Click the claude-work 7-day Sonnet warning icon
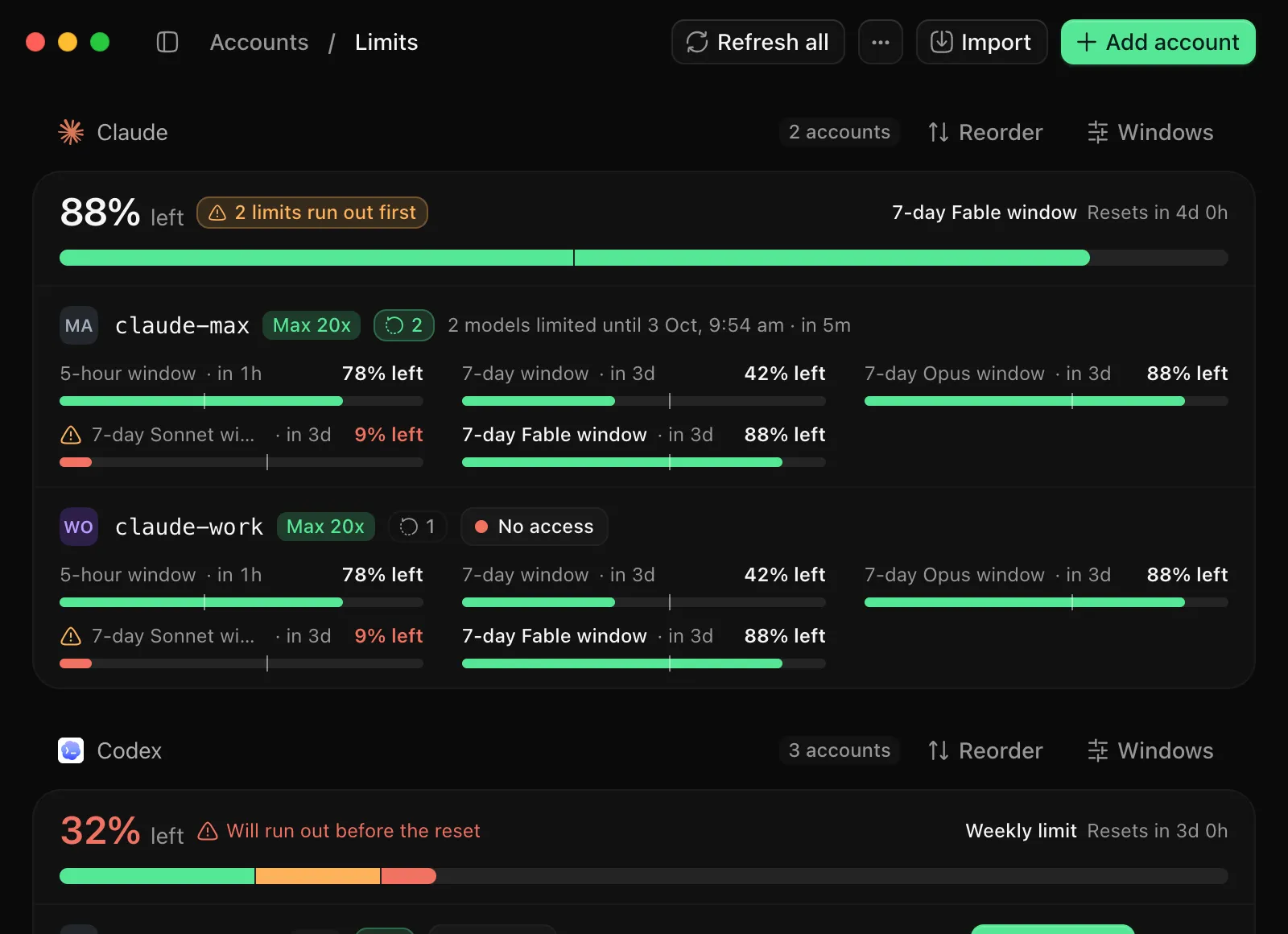 71,636
